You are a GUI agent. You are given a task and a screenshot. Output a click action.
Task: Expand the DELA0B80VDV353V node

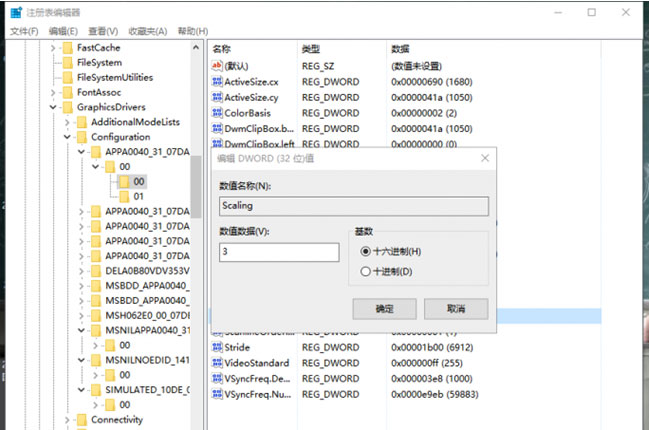point(81,272)
